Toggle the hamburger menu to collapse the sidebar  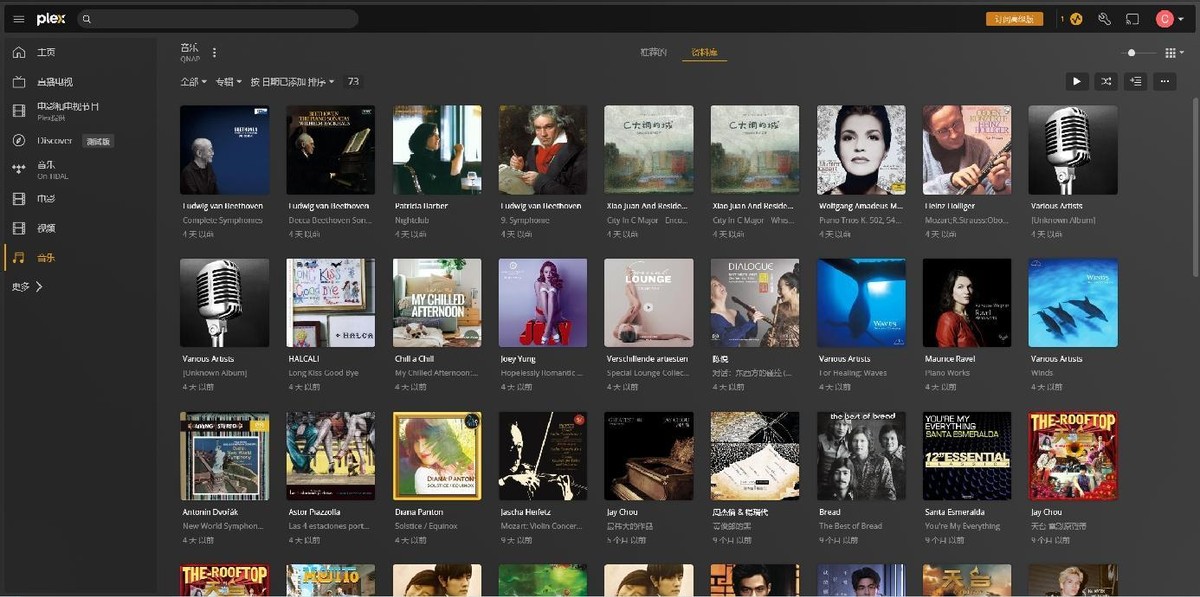click(18, 19)
